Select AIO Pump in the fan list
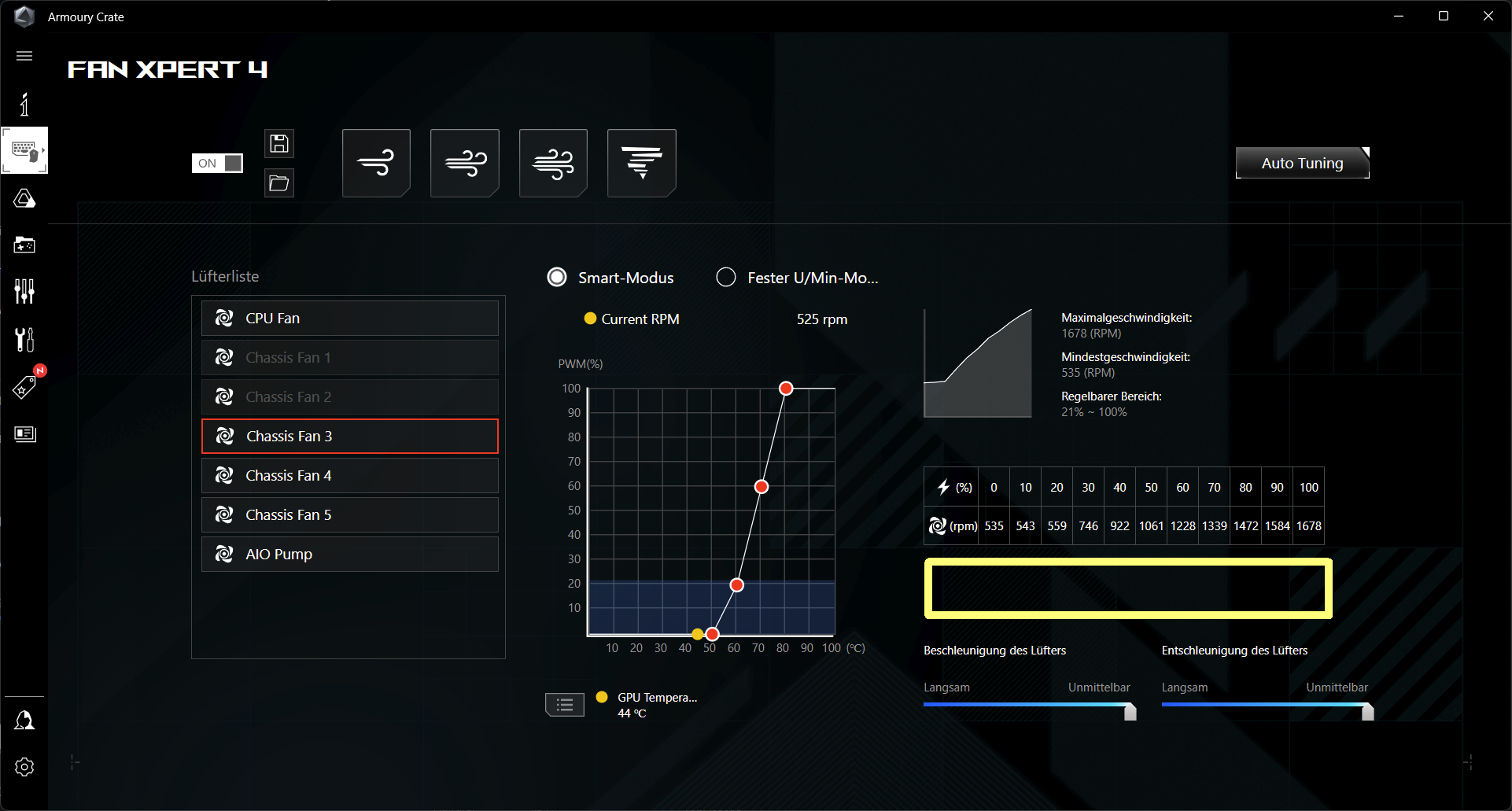This screenshot has height=811, width=1512. point(350,554)
